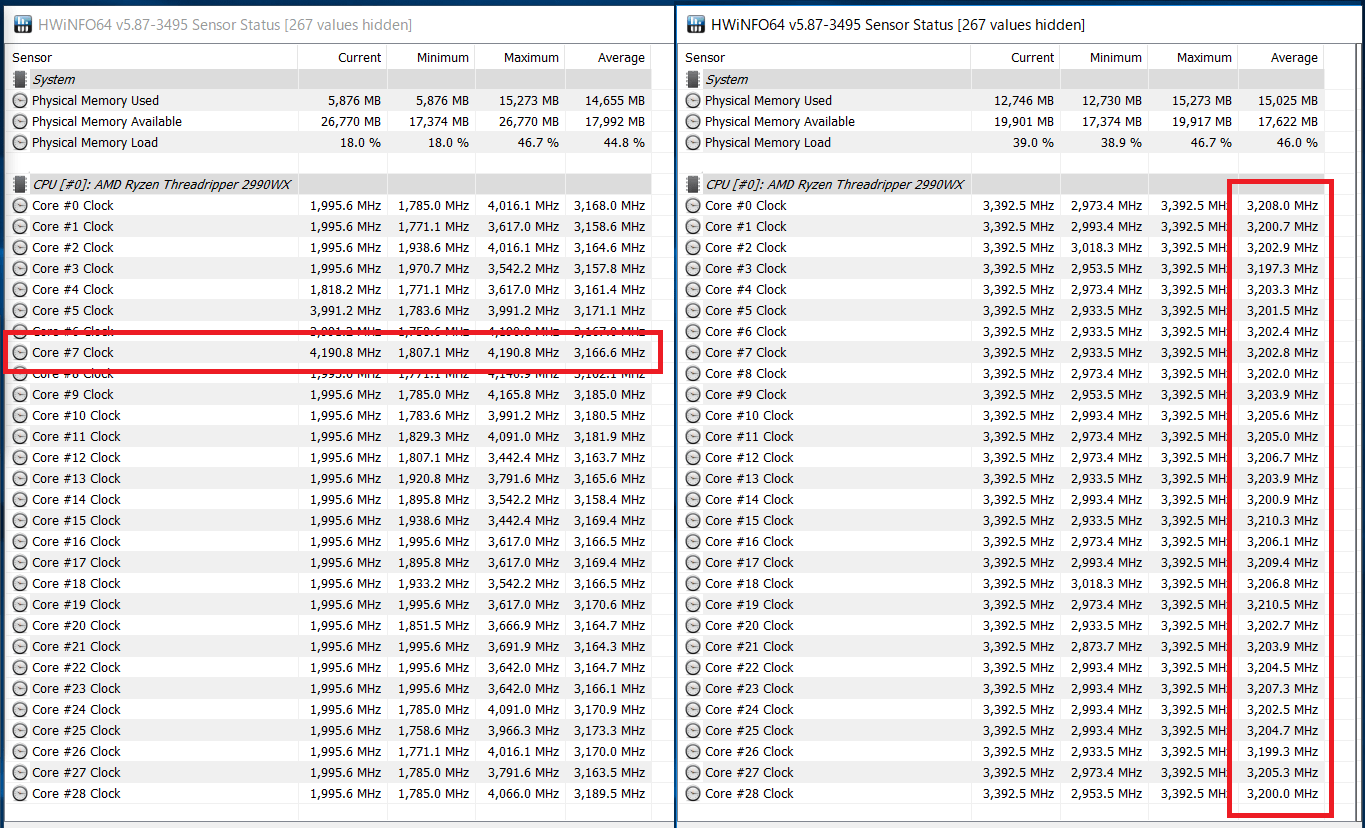Click sensor icon for Core #17 Clock, left window
The image size is (1365, 828).
pyautogui.click(x=20, y=562)
